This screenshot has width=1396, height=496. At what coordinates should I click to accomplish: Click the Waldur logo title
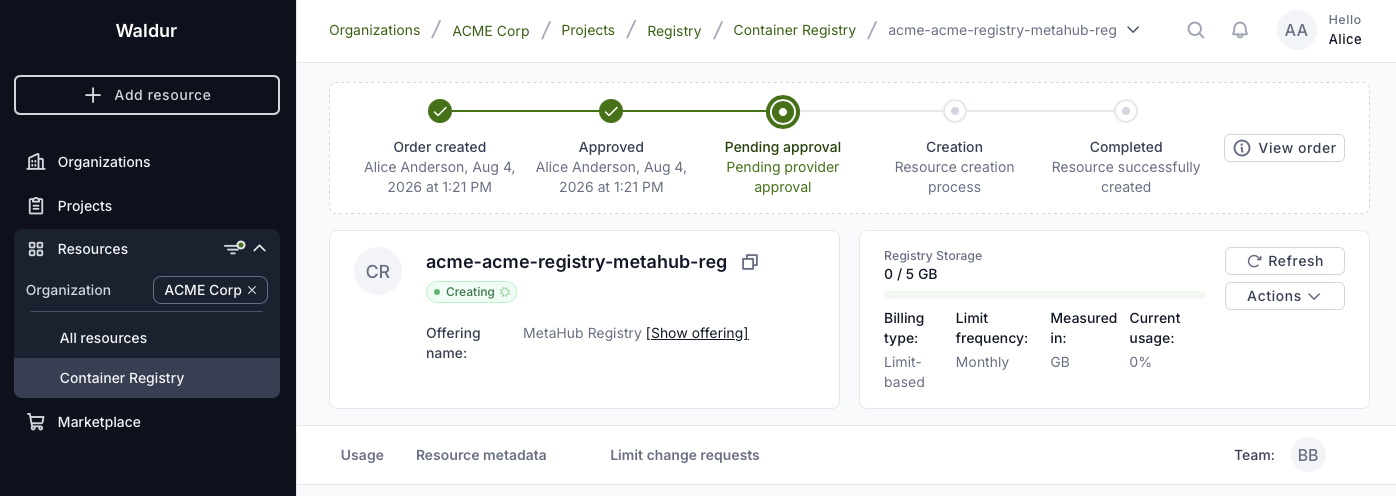[x=147, y=30]
